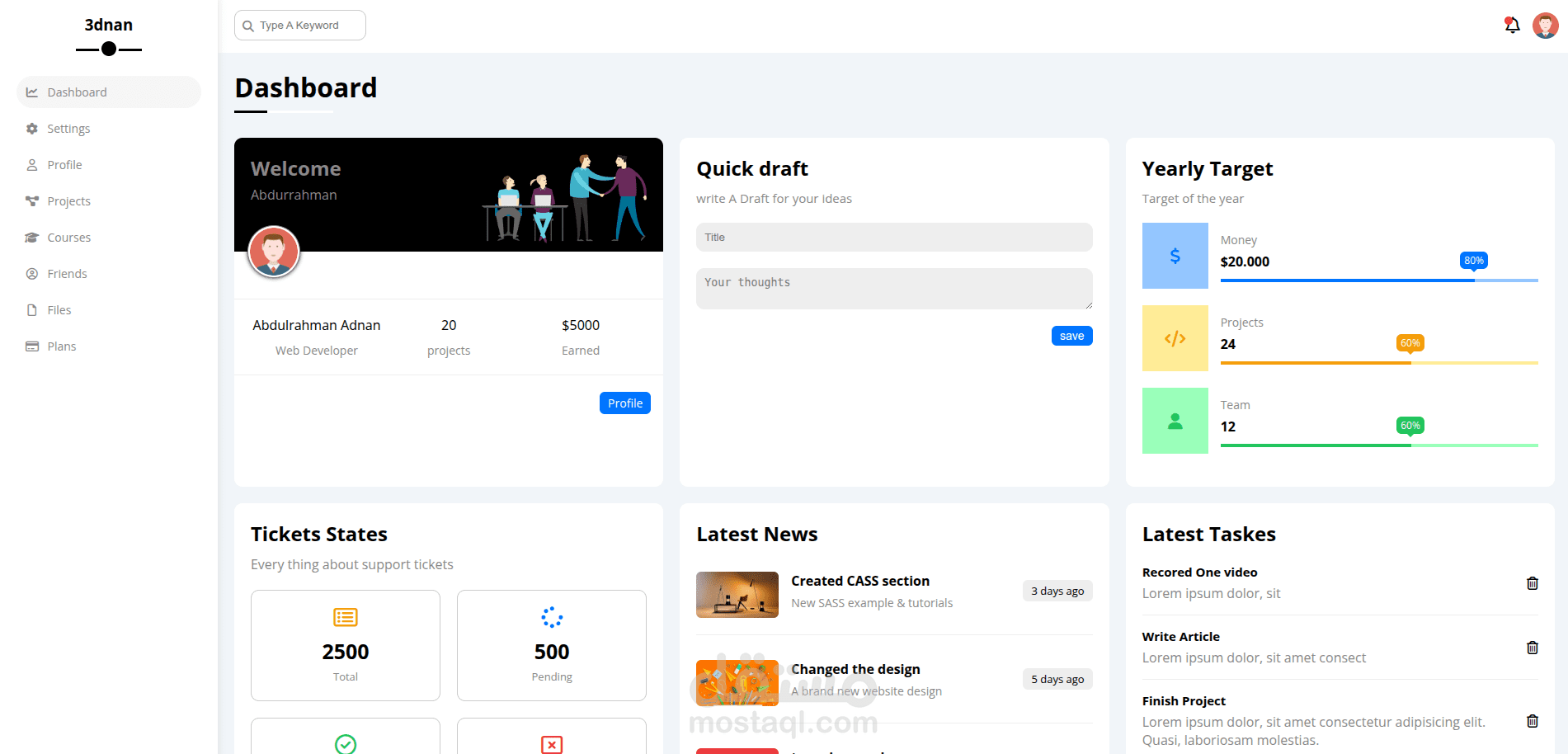
Task: Click the Settings gear icon in sidebar
Action: click(32, 129)
